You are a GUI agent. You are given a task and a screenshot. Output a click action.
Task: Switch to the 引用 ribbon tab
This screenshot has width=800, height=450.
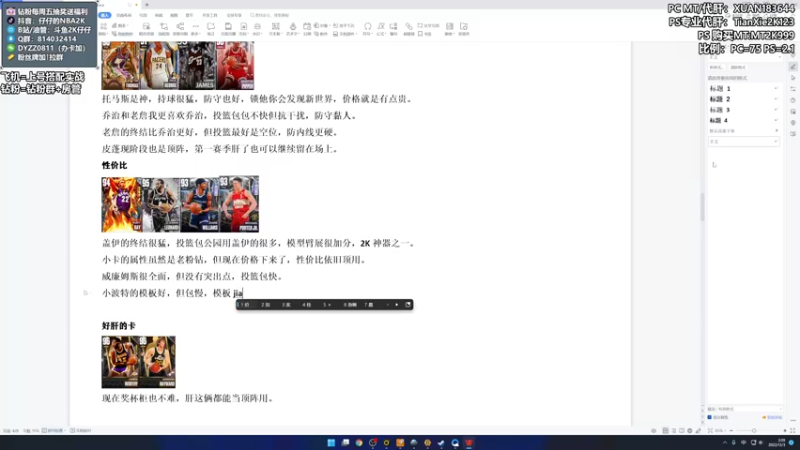pos(143,15)
